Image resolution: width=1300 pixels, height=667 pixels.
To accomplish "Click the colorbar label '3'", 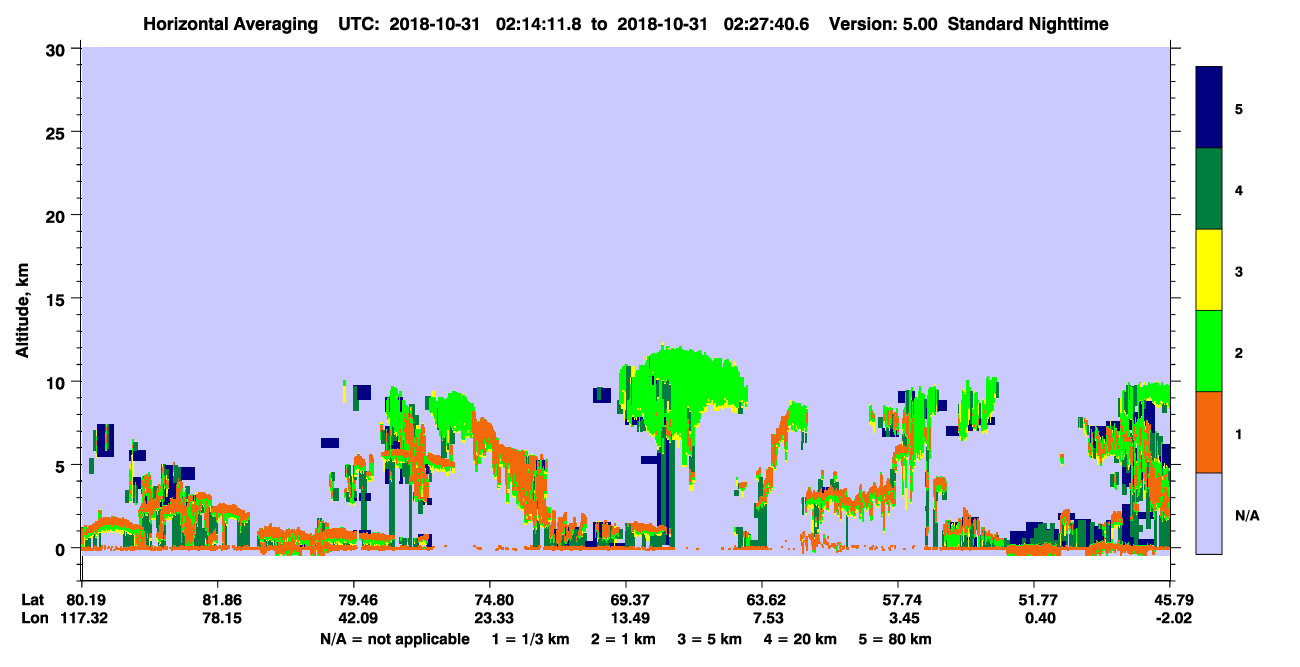I will (1239, 272).
